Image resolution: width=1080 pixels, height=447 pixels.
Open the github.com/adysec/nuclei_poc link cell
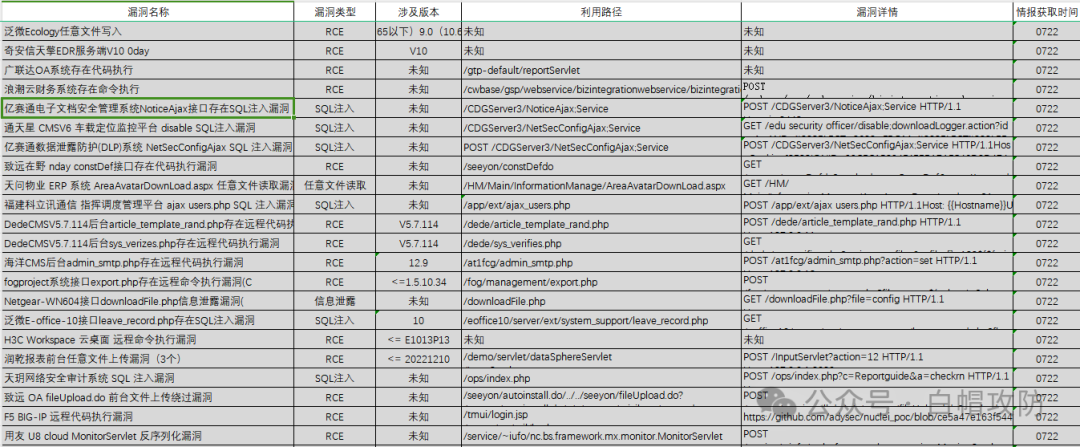(x=877, y=417)
